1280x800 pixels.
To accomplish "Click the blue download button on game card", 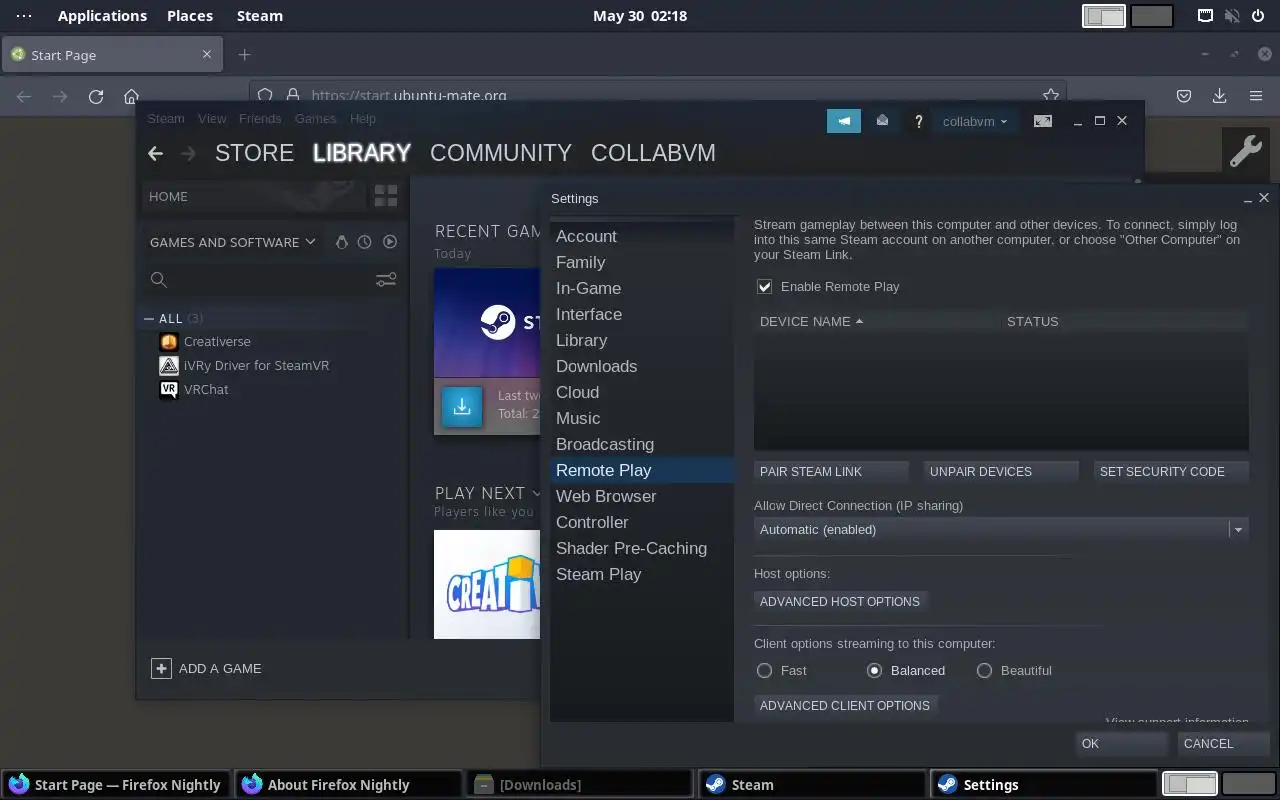I will click(x=462, y=407).
